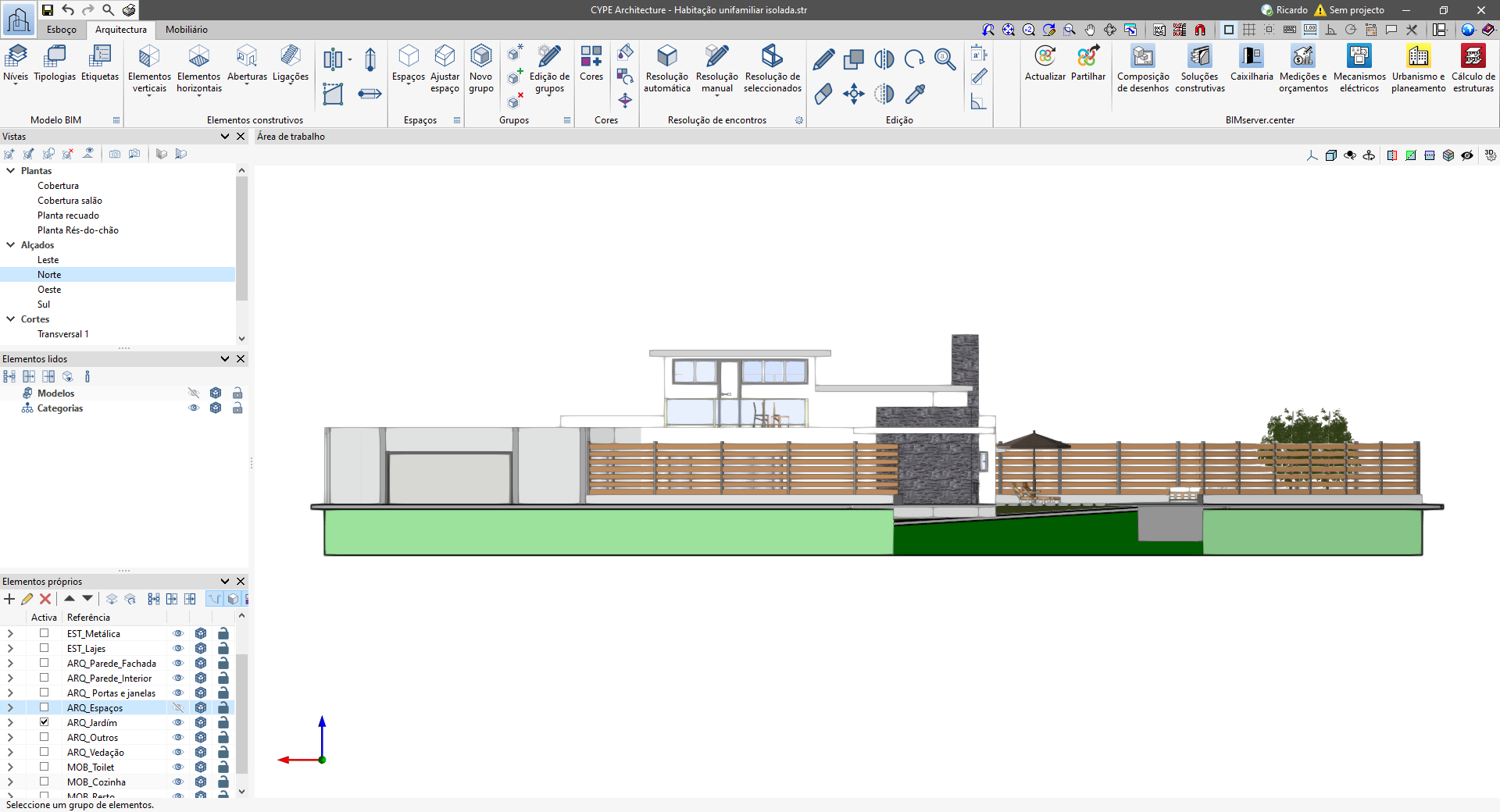Select the Norte elevation view
The height and width of the screenshot is (812, 1500).
coord(49,274)
